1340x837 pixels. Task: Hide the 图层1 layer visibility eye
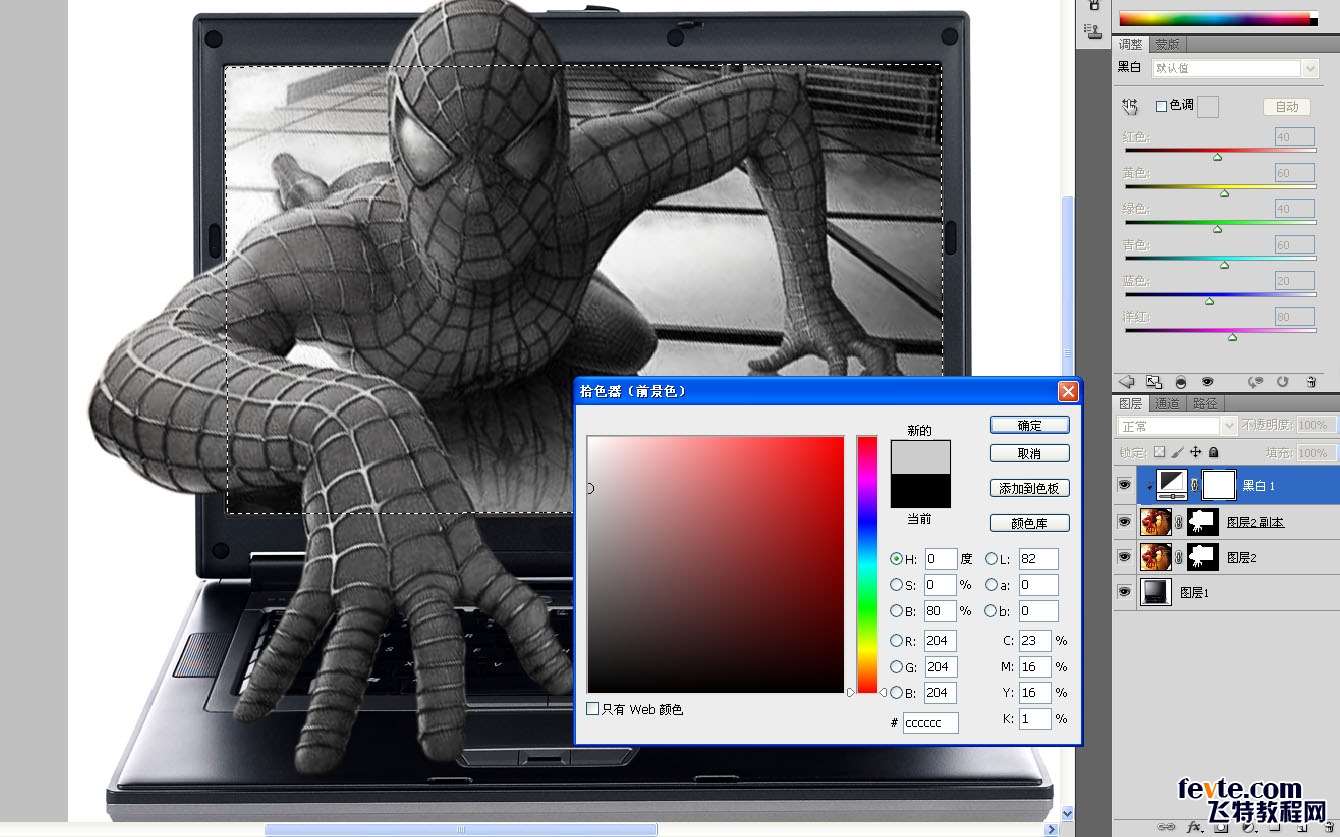pos(1124,592)
